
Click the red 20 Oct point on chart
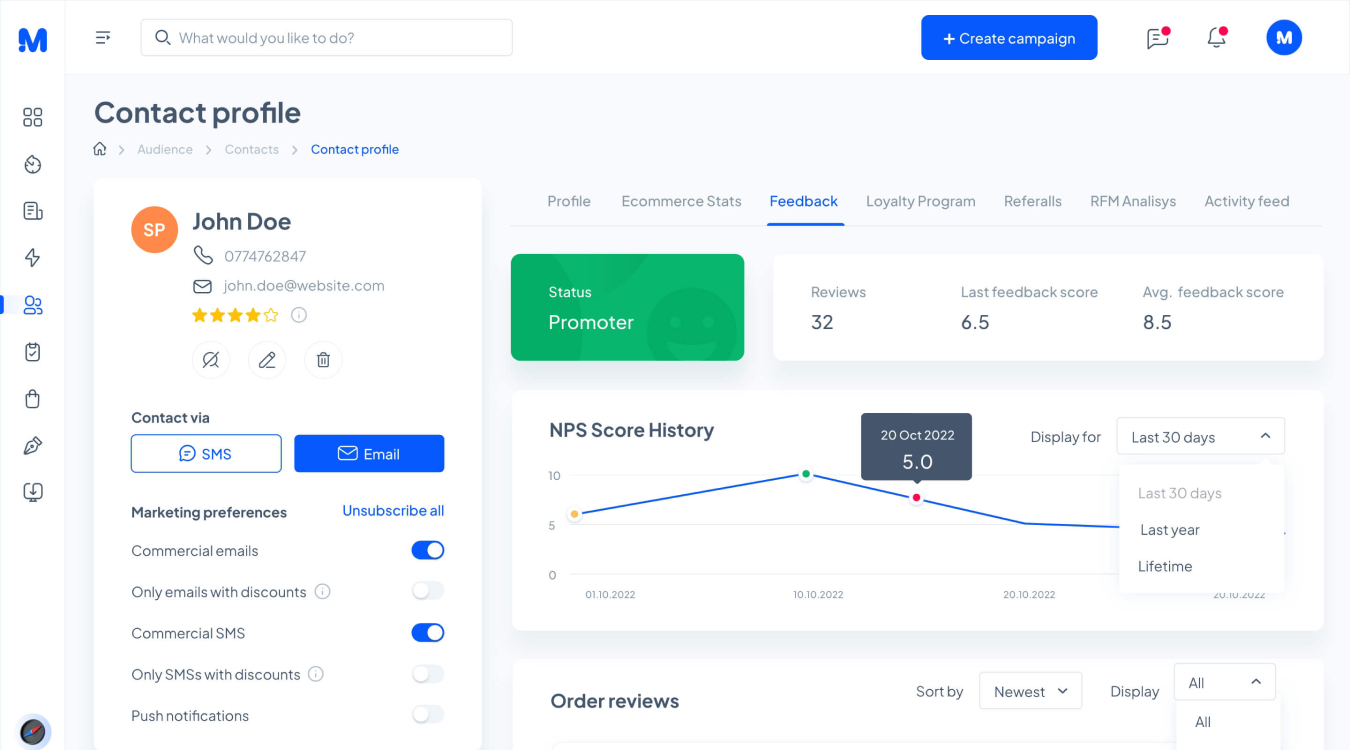(917, 498)
